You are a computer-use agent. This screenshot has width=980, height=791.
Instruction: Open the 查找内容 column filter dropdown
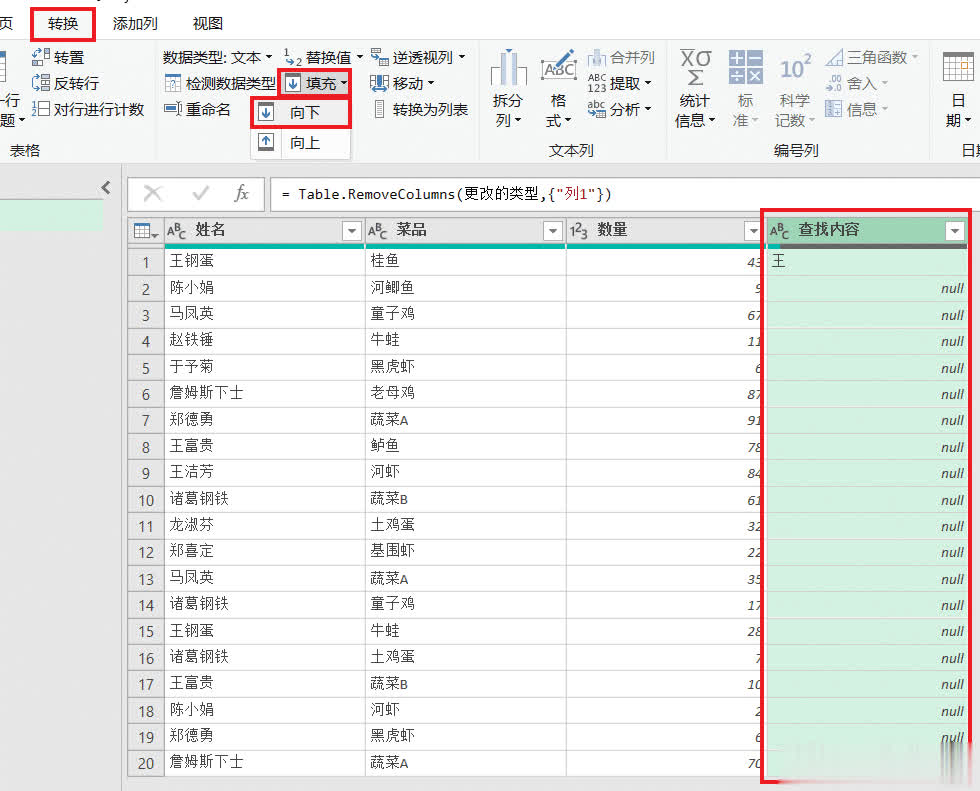pos(955,231)
